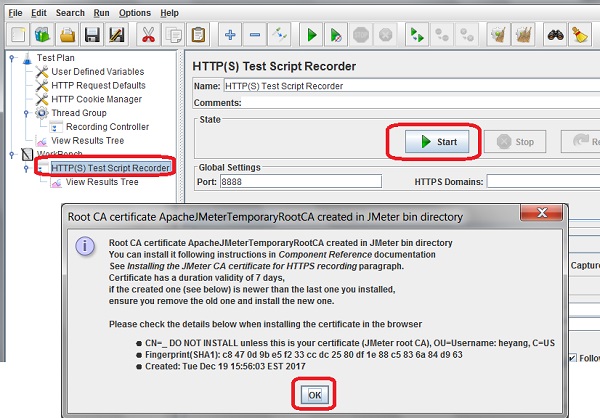Collapse the HTTP(S) Test Script Recorder node
Screen dimensions: 600x418
point(26,168)
